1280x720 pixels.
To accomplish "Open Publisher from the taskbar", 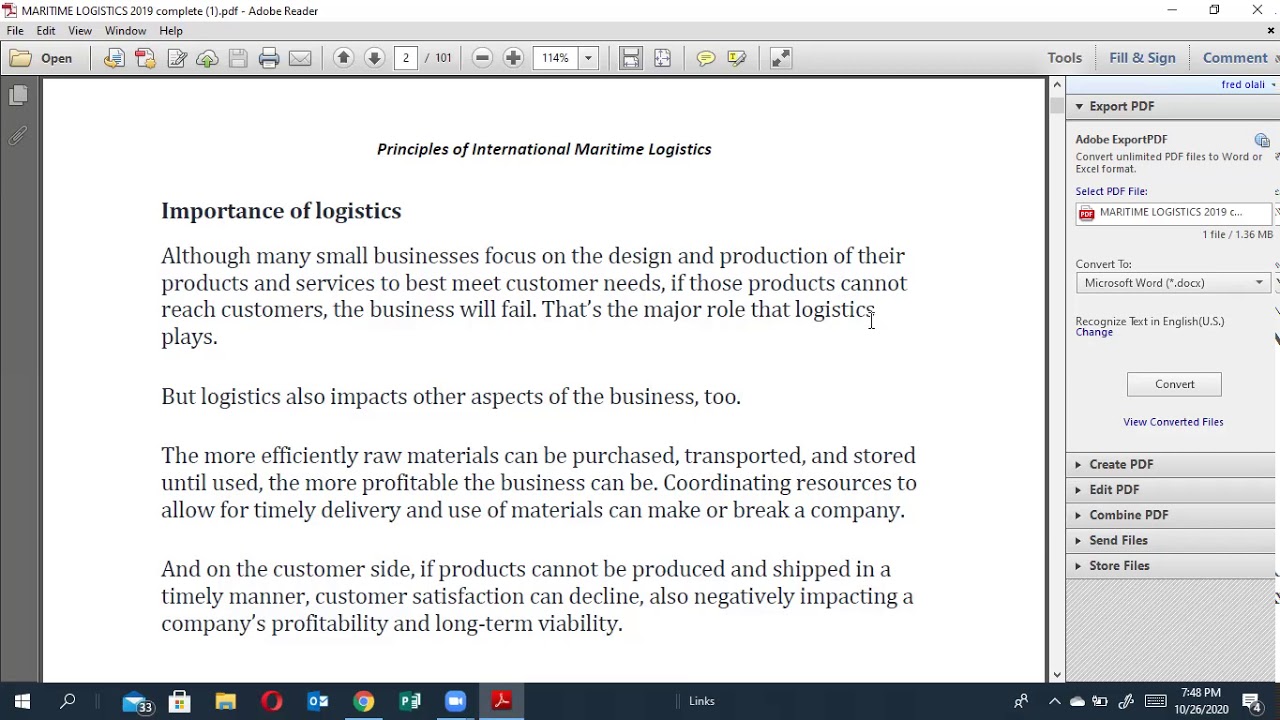I will click(x=410, y=702).
